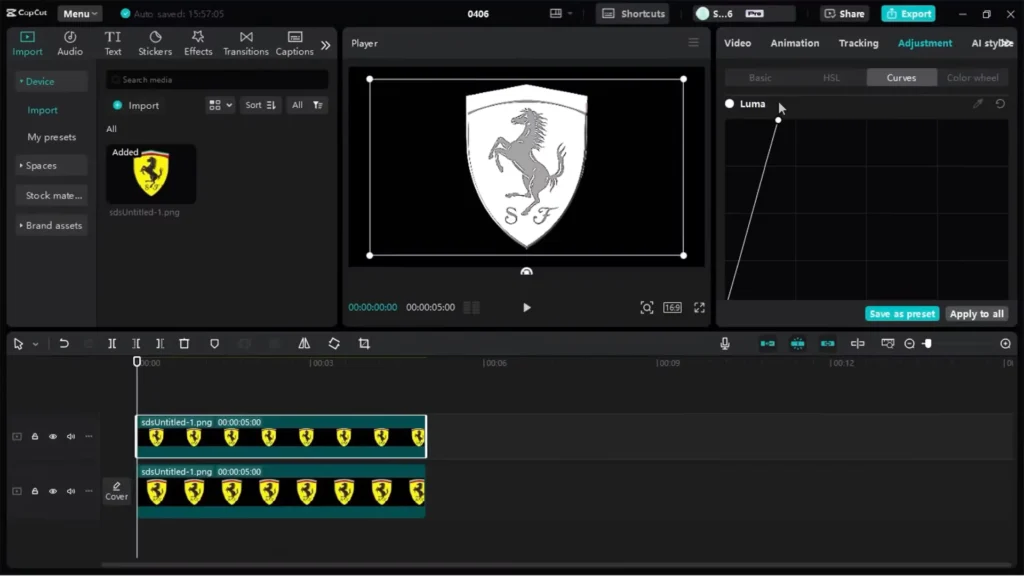Switch to the Color wheel tab
The width and height of the screenshot is (1024, 576).
pos(972,78)
